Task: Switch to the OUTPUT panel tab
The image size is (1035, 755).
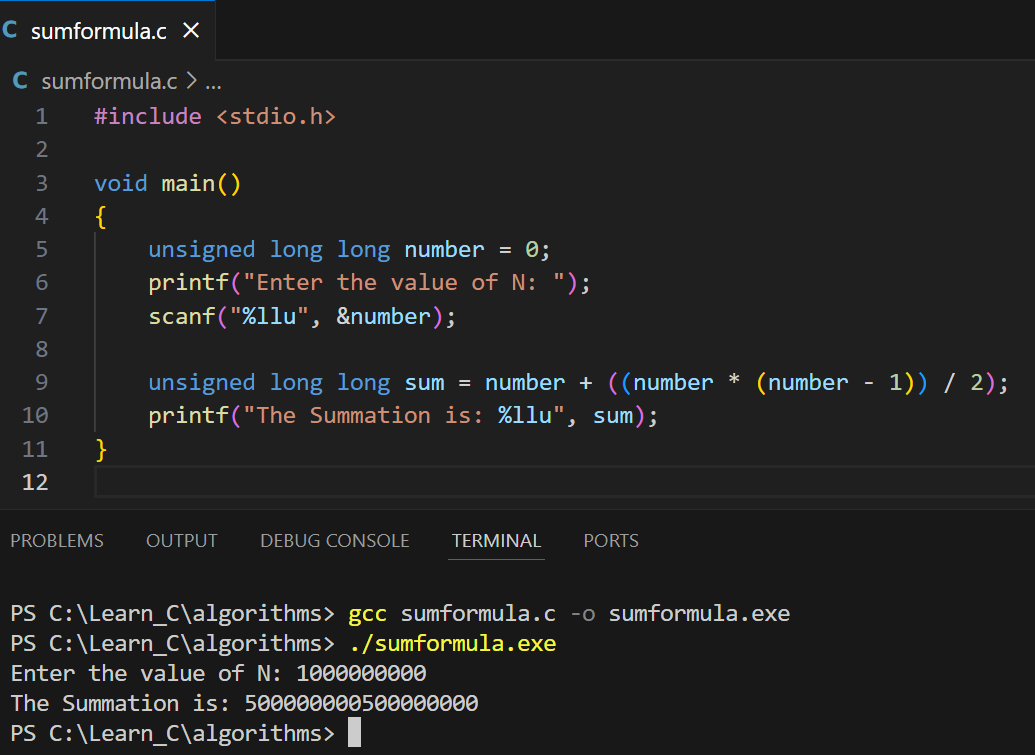Action: [x=182, y=541]
